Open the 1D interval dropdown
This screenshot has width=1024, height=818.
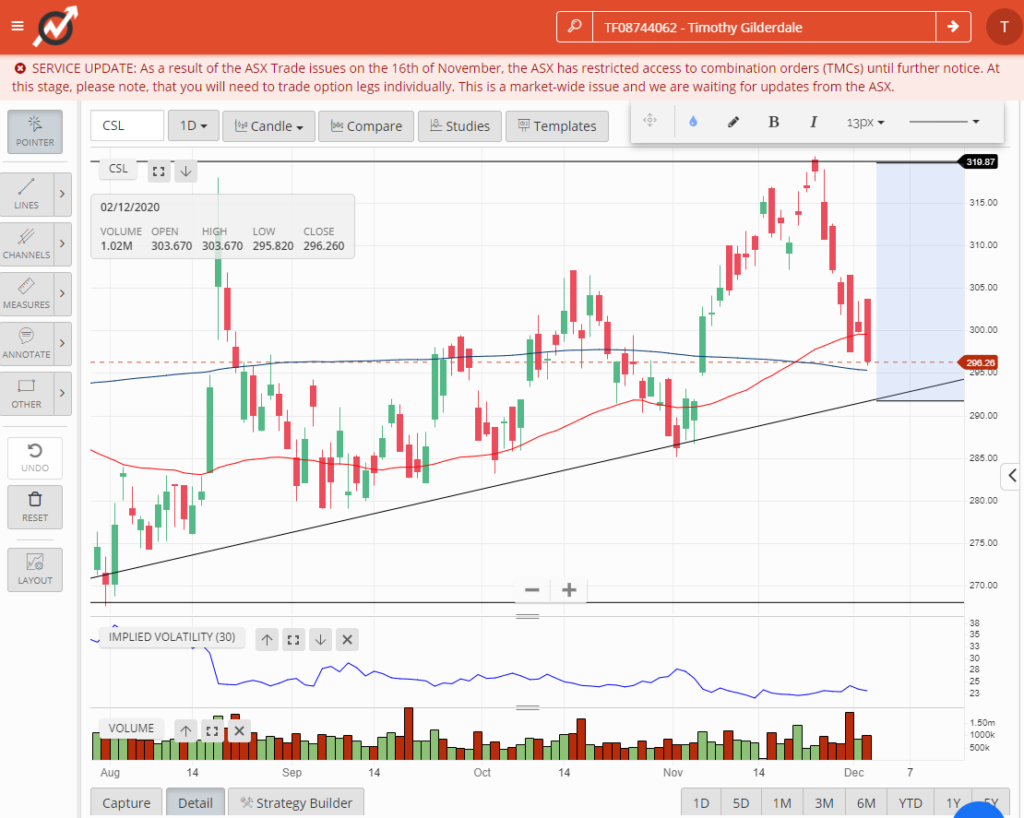193,126
